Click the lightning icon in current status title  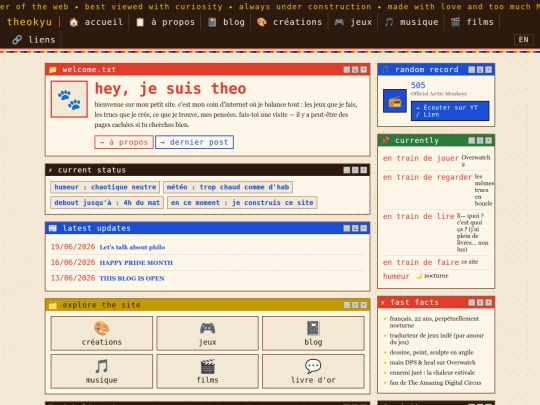pyautogui.click(x=51, y=170)
